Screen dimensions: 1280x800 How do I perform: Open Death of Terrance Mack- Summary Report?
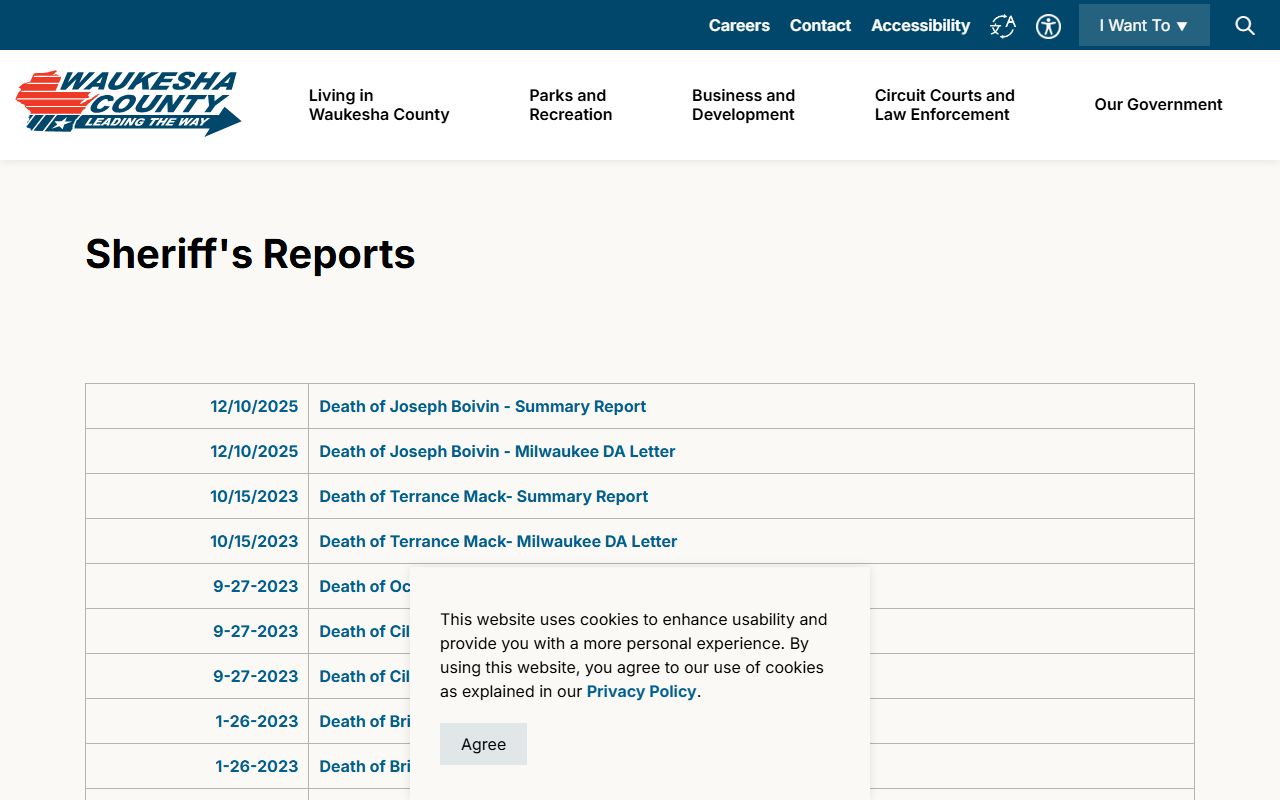[483, 496]
